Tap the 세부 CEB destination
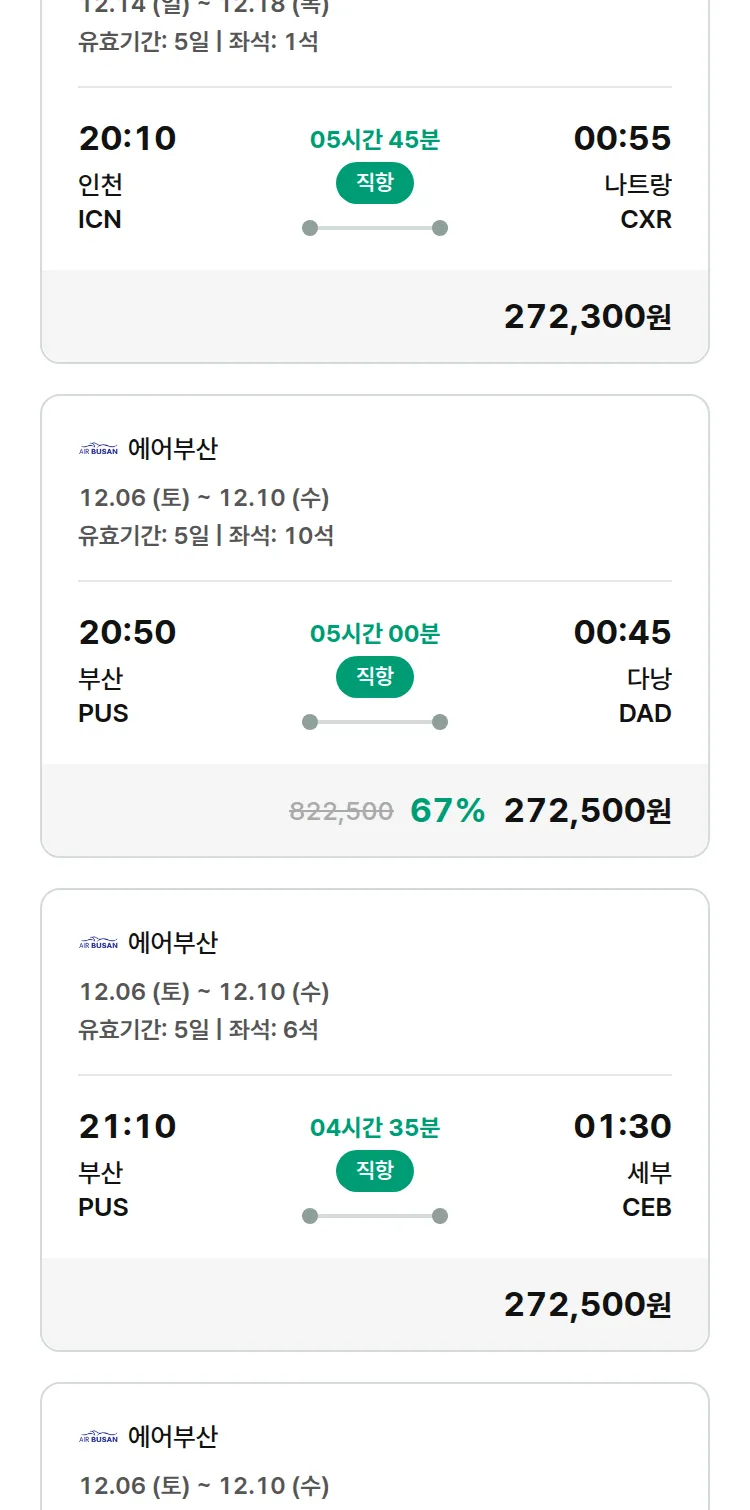The image size is (750, 1510). (647, 1189)
